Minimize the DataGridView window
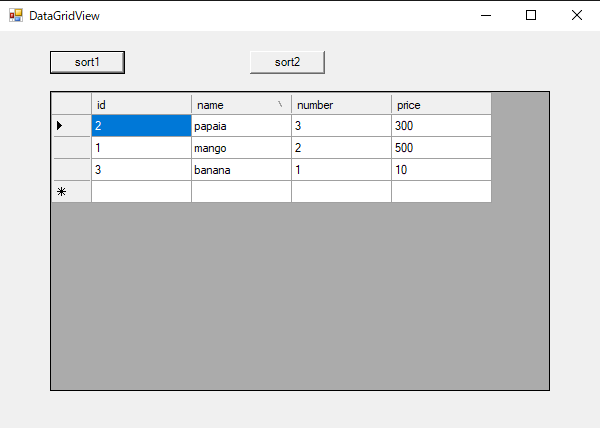 click(x=486, y=15)
